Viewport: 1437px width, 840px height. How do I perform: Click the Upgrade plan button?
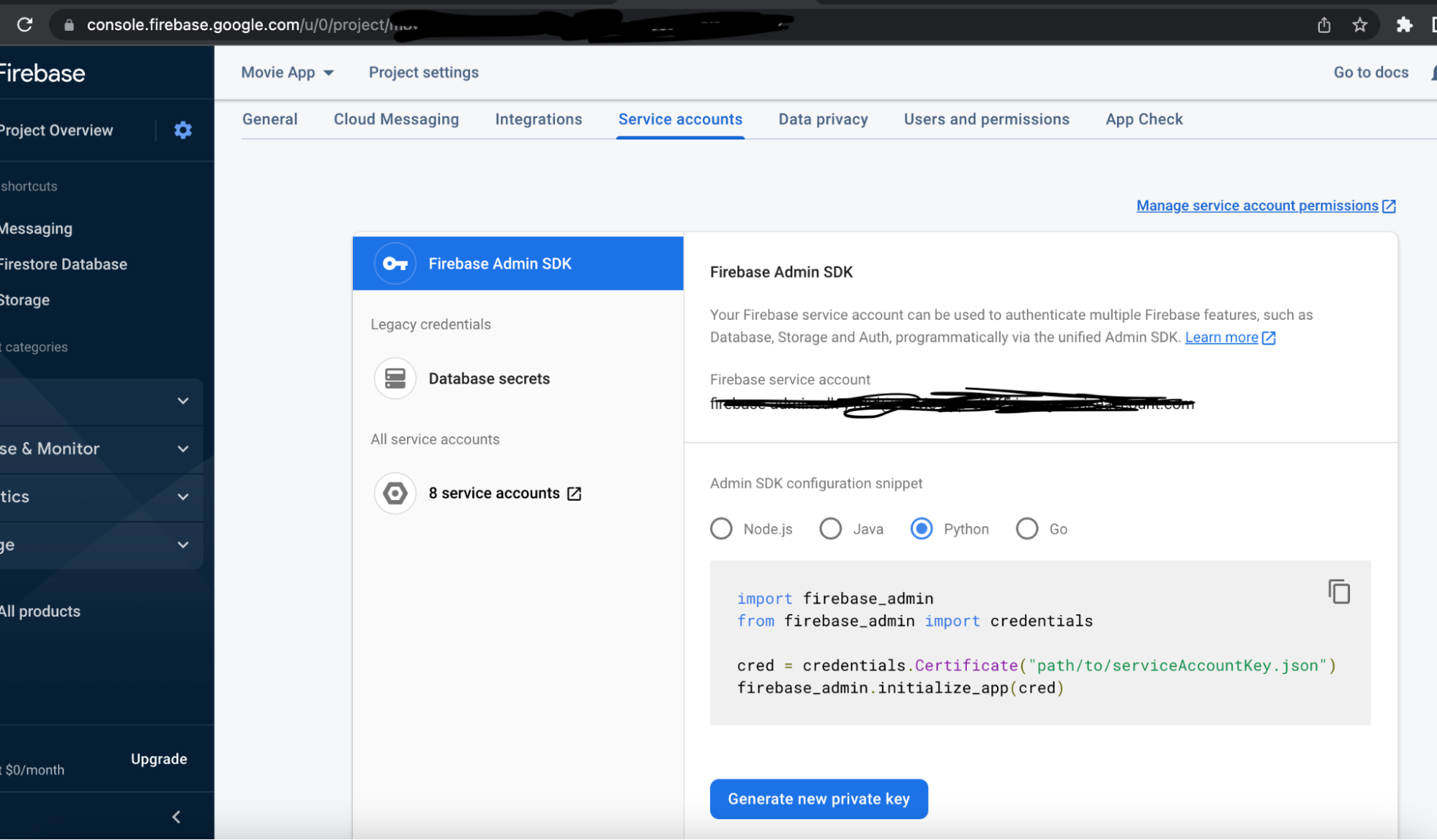click(159, 759)
